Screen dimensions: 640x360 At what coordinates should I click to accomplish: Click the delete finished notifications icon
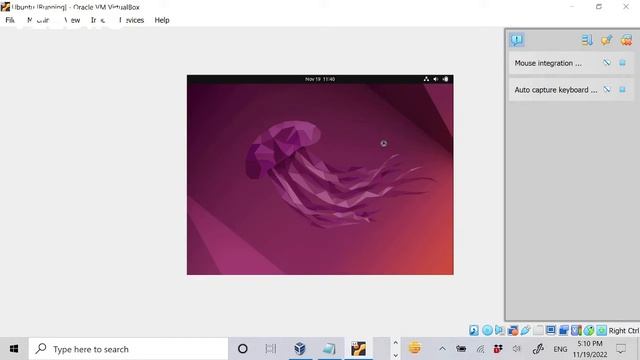point(626,40)
